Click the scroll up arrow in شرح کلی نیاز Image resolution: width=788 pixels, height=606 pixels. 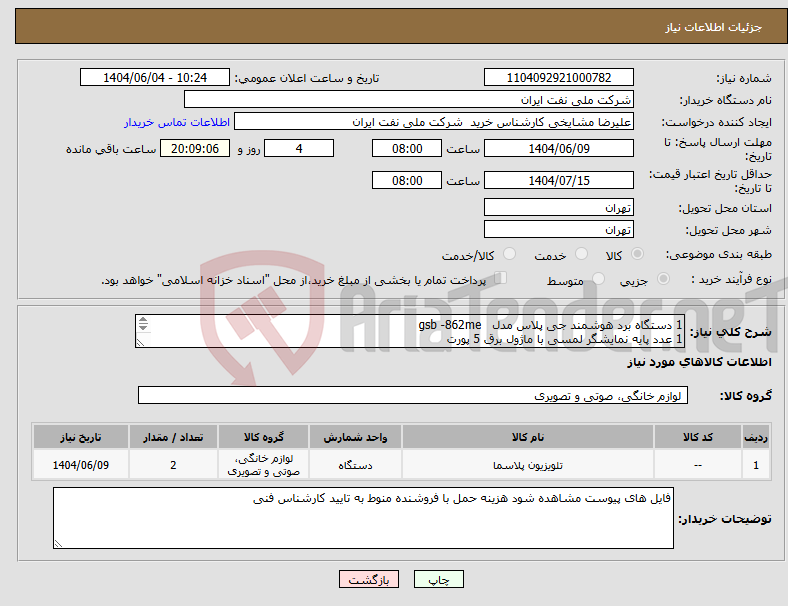point(143,320)
